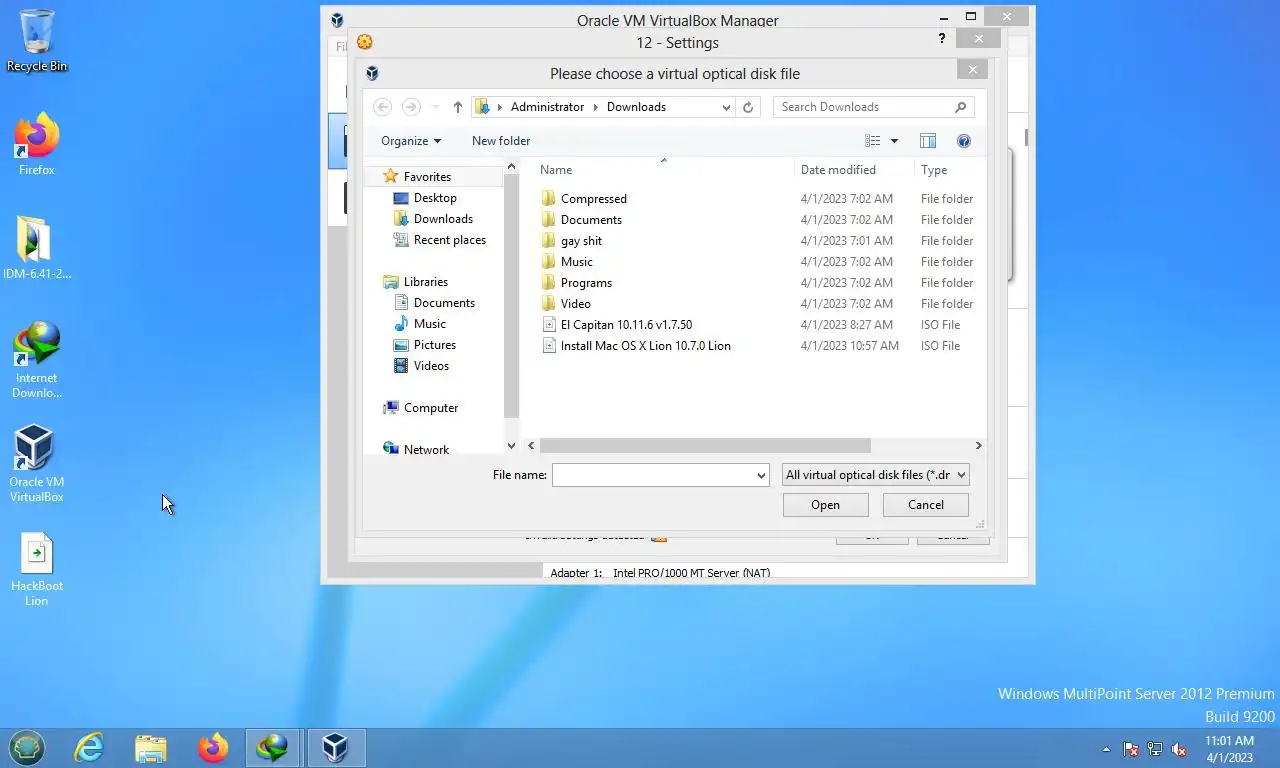This screenshot has width=1280, height=768.
Task: Select Videos under Libraries
Action: [x=431, y=366]
